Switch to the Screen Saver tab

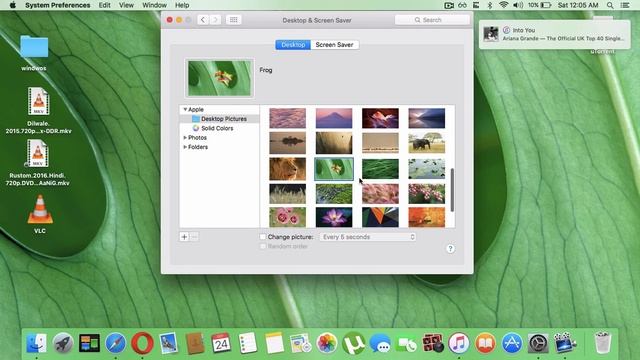point(335,45)
